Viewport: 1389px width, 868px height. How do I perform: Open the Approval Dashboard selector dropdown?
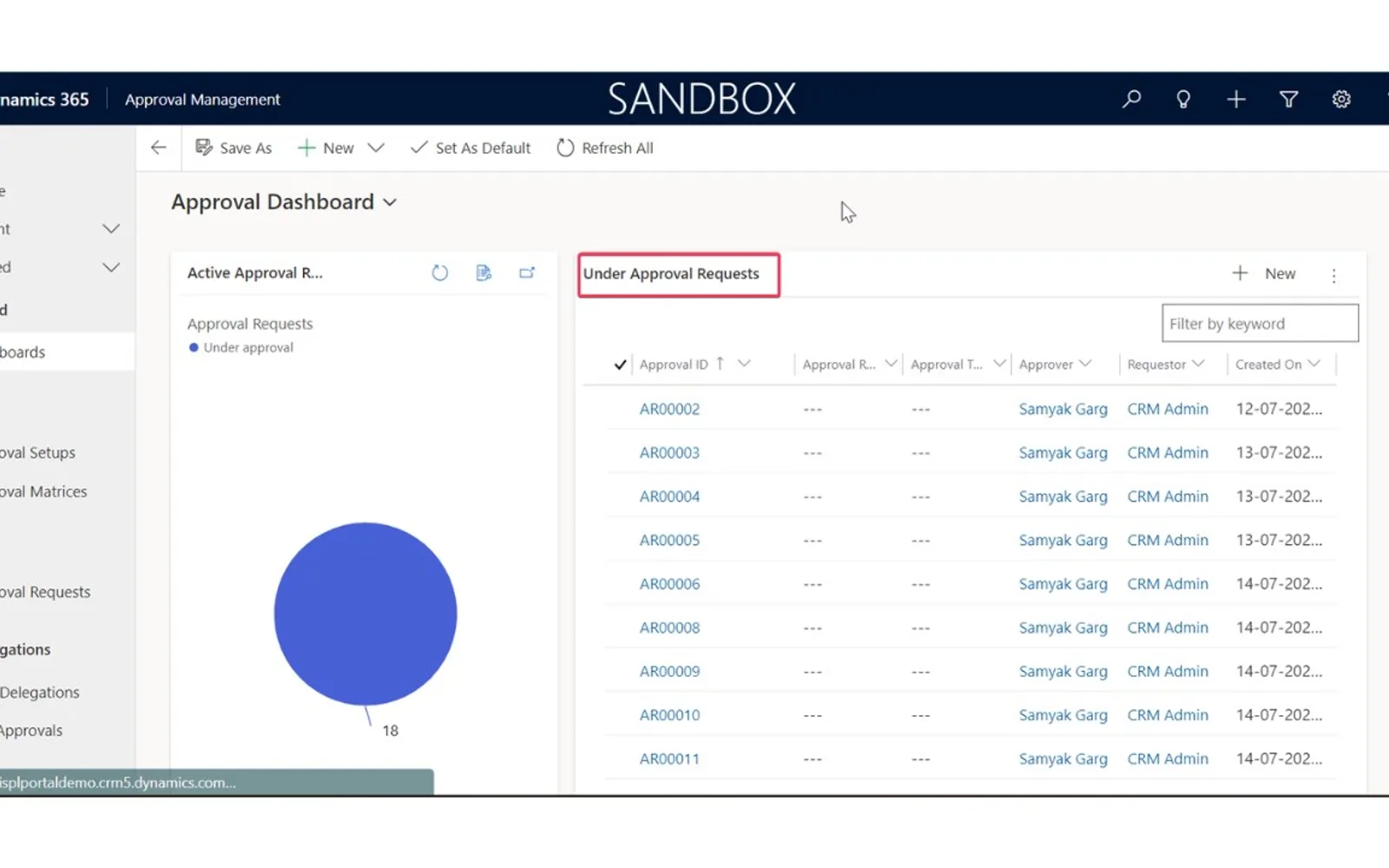(x=390, y=202)
